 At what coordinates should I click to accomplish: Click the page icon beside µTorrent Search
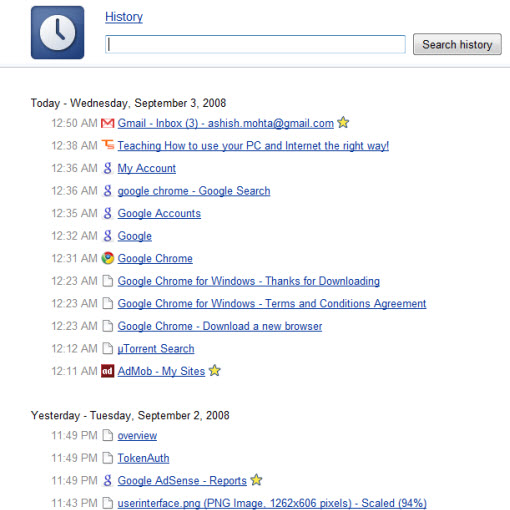(107, 348)
